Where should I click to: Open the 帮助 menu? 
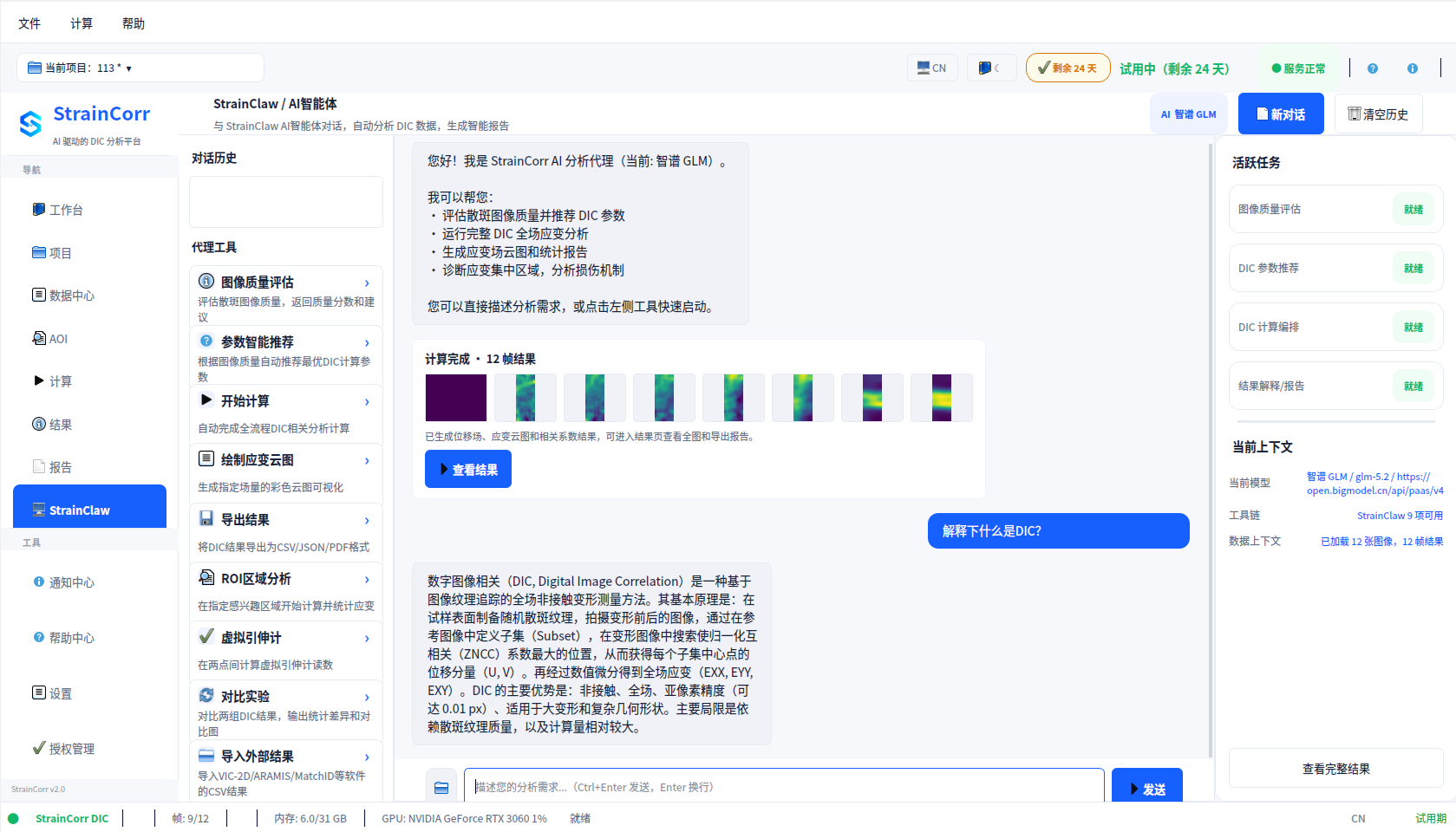tap(134, 23)
